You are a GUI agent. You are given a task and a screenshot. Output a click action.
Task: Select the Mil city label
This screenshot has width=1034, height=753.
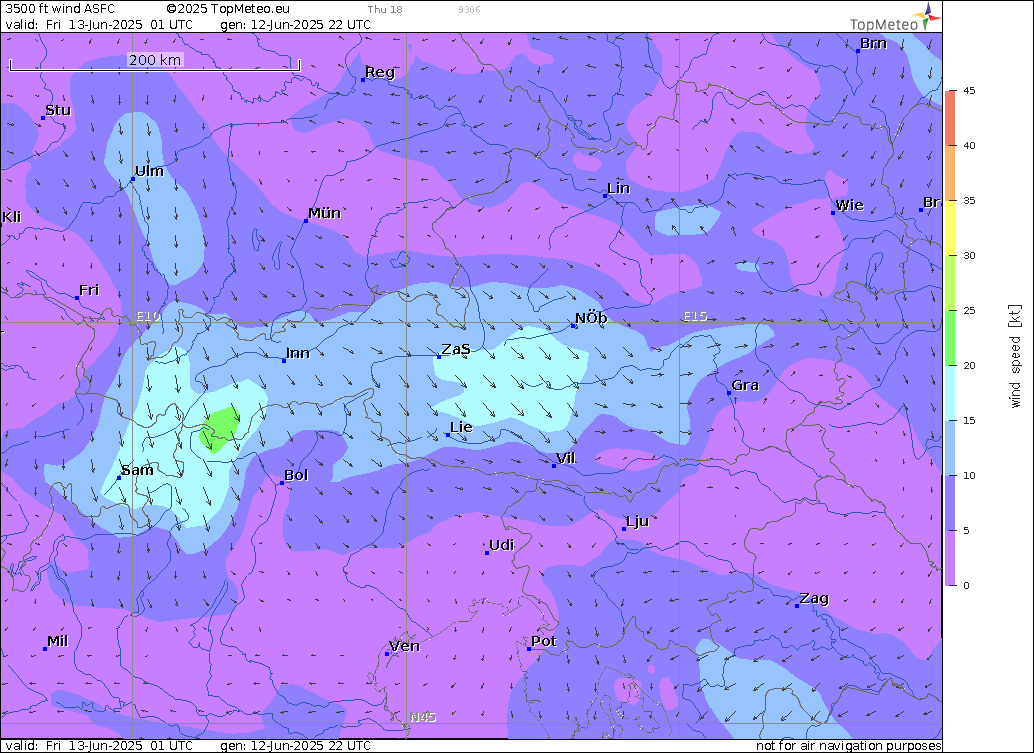pyautogui.click(x=57, y=641)
